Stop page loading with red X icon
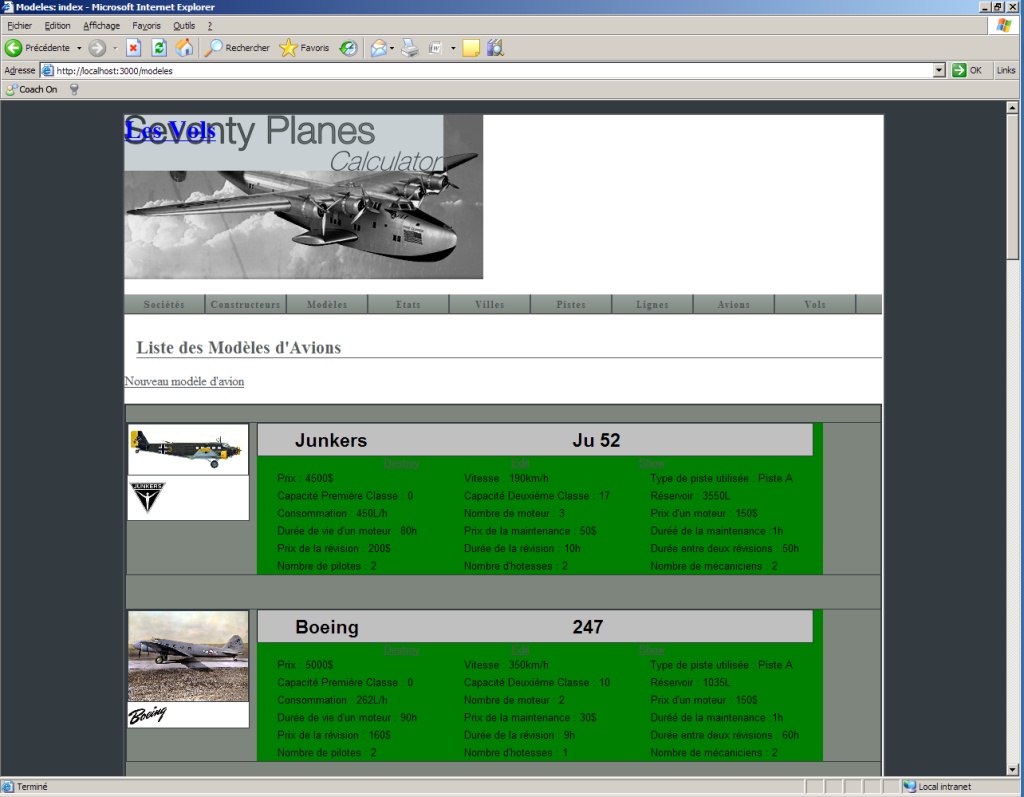The width and height of the screenshot is (1024, 797). click(133, 48)
